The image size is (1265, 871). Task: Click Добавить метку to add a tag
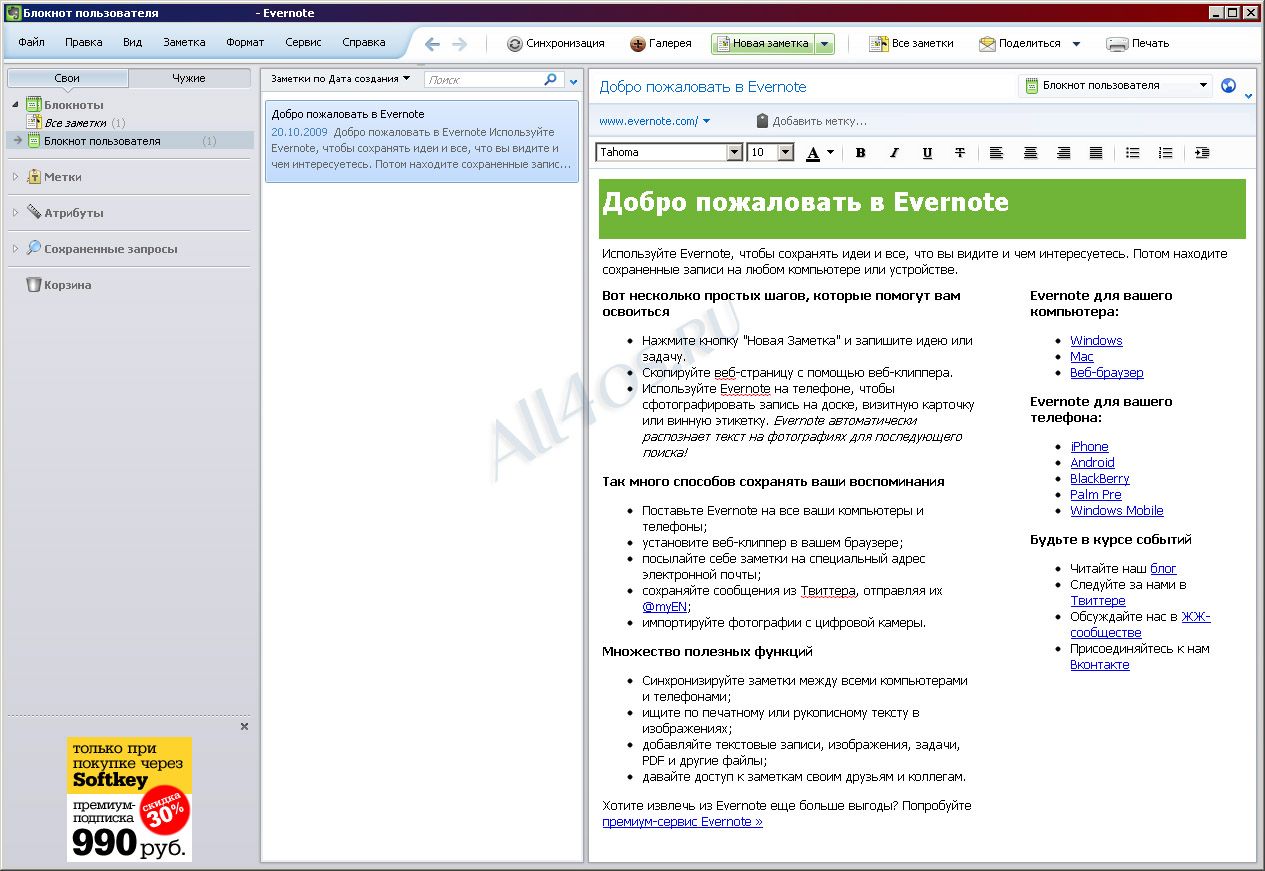tap(811, 121)
